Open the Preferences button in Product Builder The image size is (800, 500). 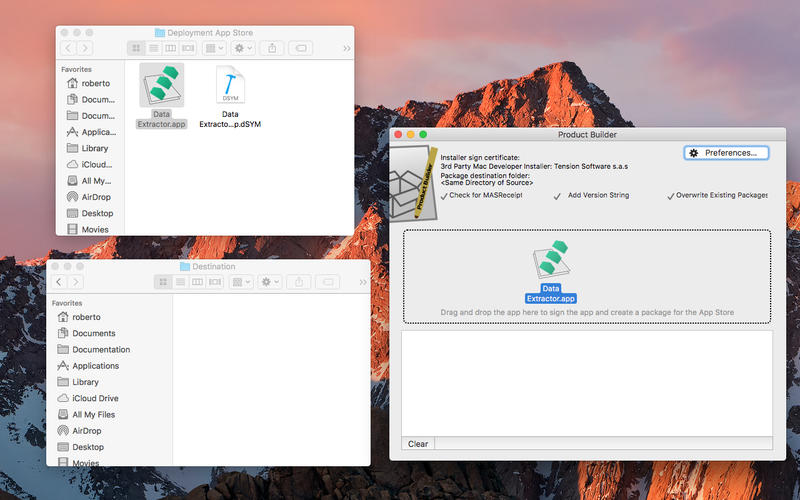pos(727,153)
